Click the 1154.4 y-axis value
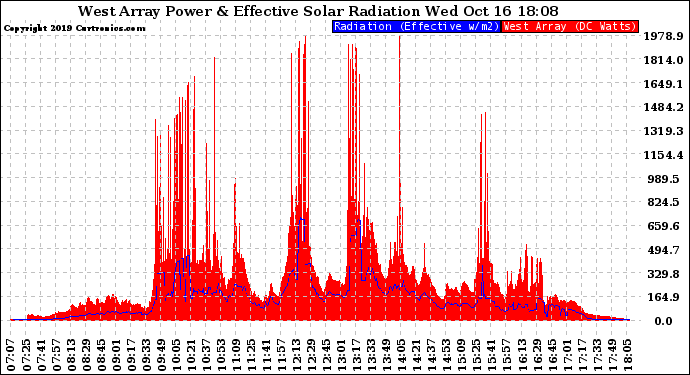The image size is (690, 375). (663, 155)
